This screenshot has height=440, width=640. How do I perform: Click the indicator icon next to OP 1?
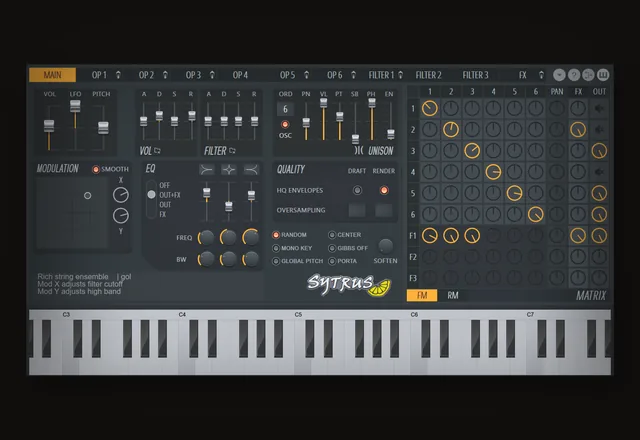[118, 75]
